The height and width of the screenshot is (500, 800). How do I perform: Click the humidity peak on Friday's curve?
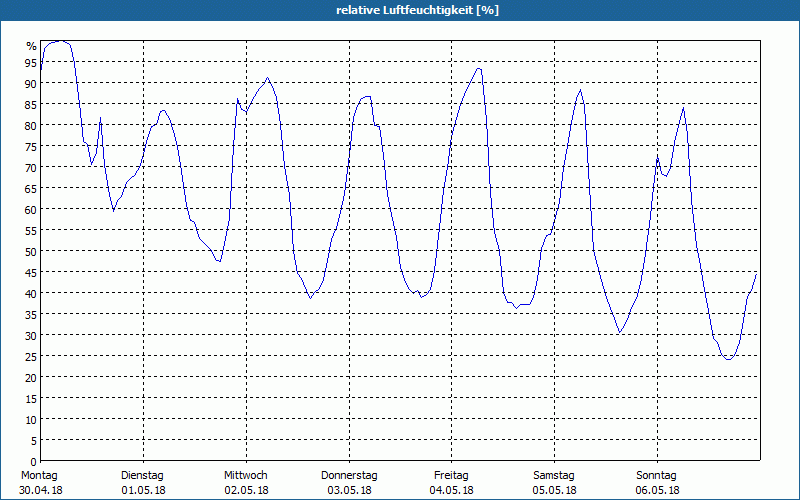click(479, 68)
